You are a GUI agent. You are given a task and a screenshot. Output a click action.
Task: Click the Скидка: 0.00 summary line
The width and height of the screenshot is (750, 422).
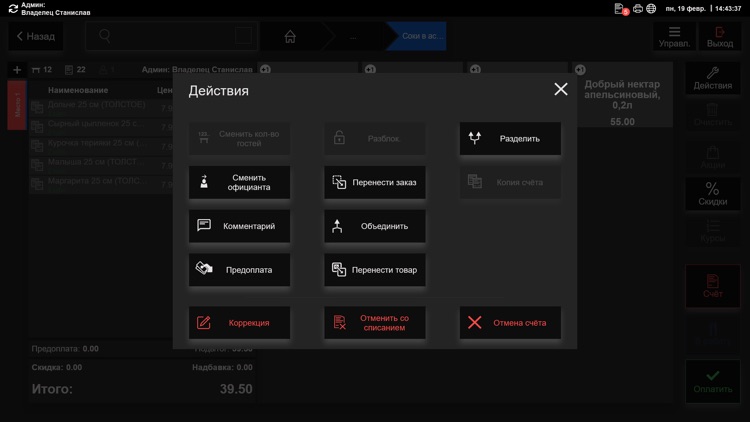point(56,367)
